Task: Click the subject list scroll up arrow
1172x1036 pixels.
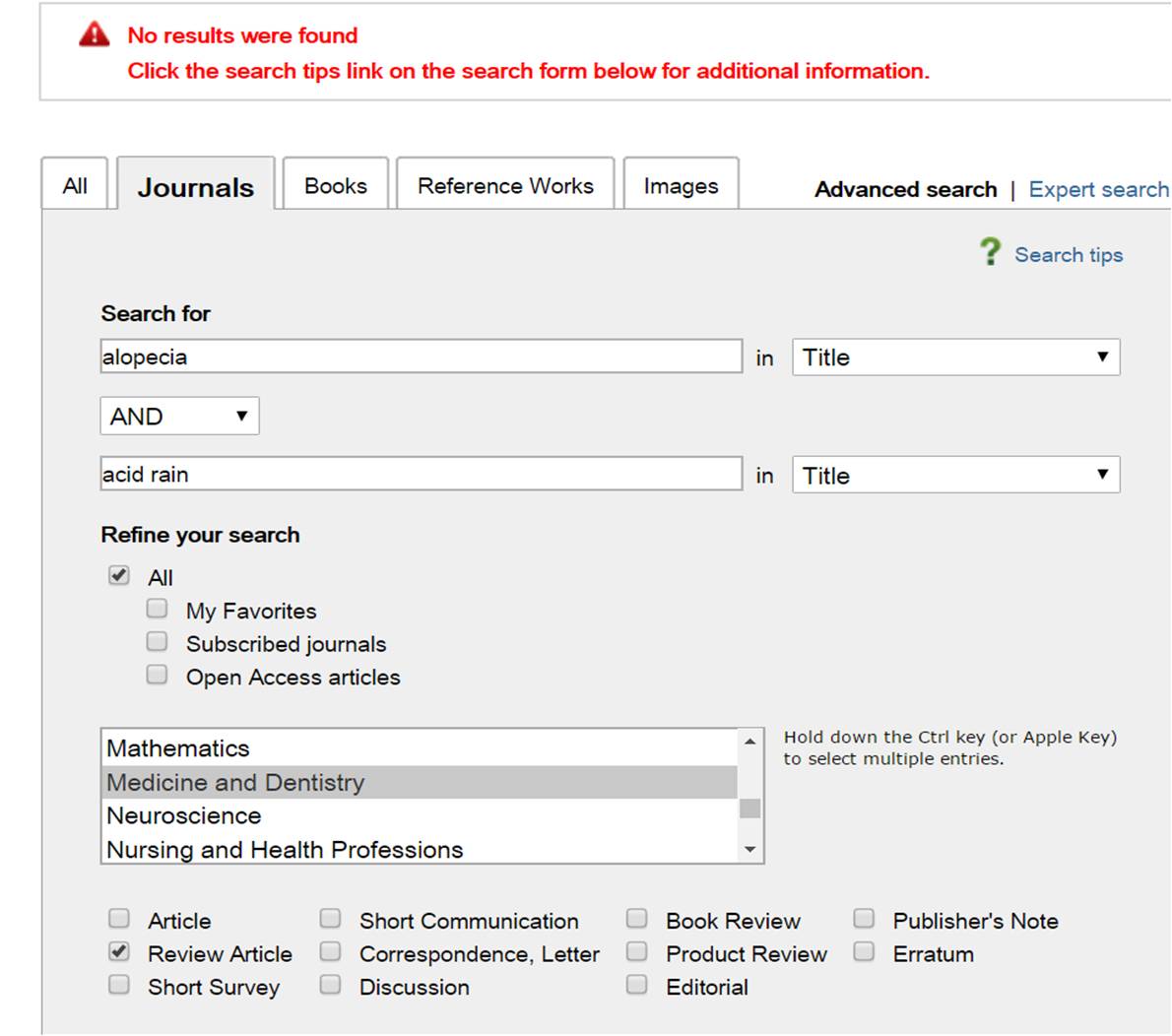Action: (x=749, y=742)
